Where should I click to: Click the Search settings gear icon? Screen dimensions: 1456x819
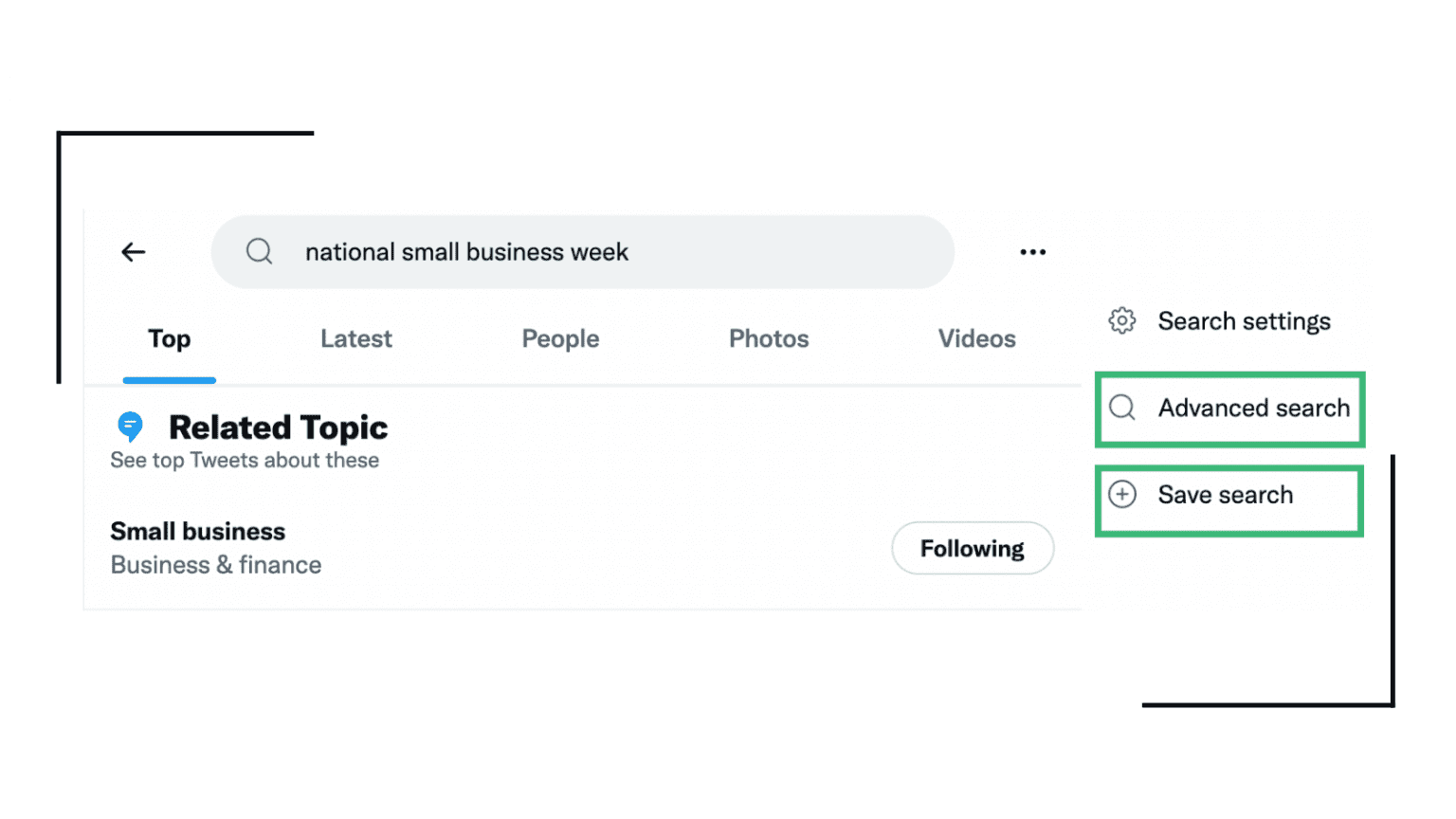(1121, 321)
